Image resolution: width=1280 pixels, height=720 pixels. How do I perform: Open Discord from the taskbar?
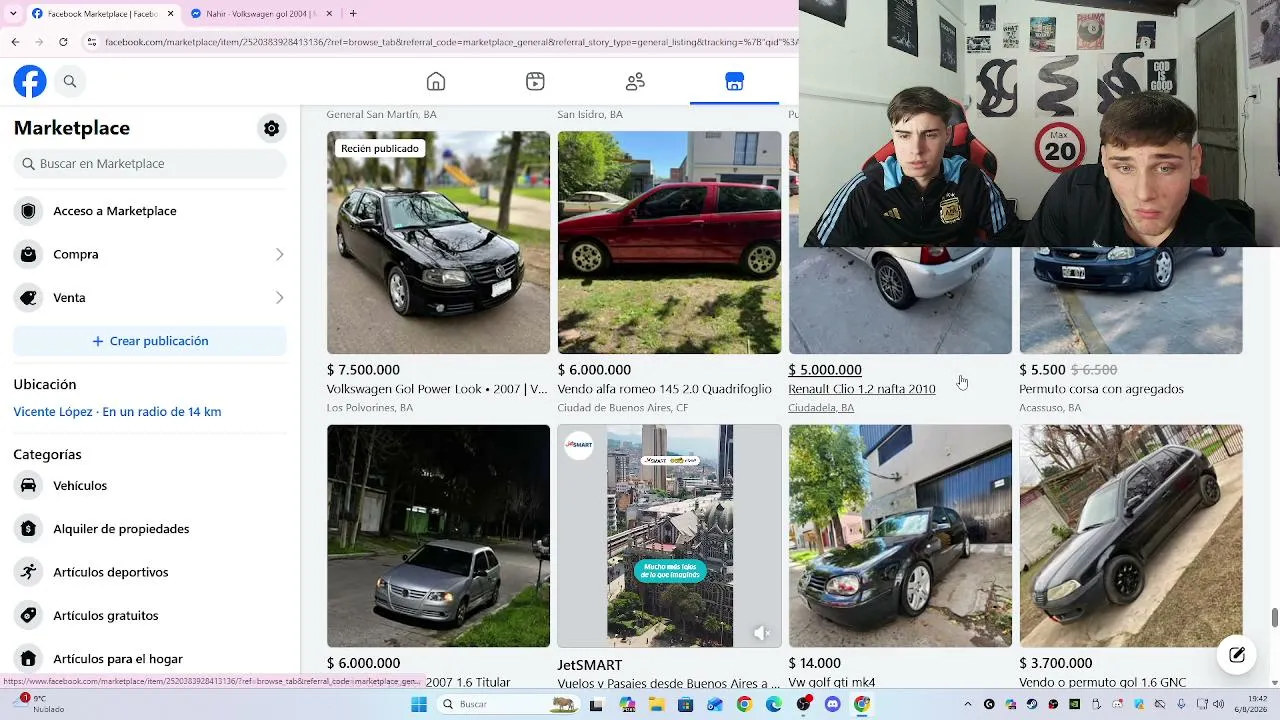pyautogui.click(x=833, y=705)
